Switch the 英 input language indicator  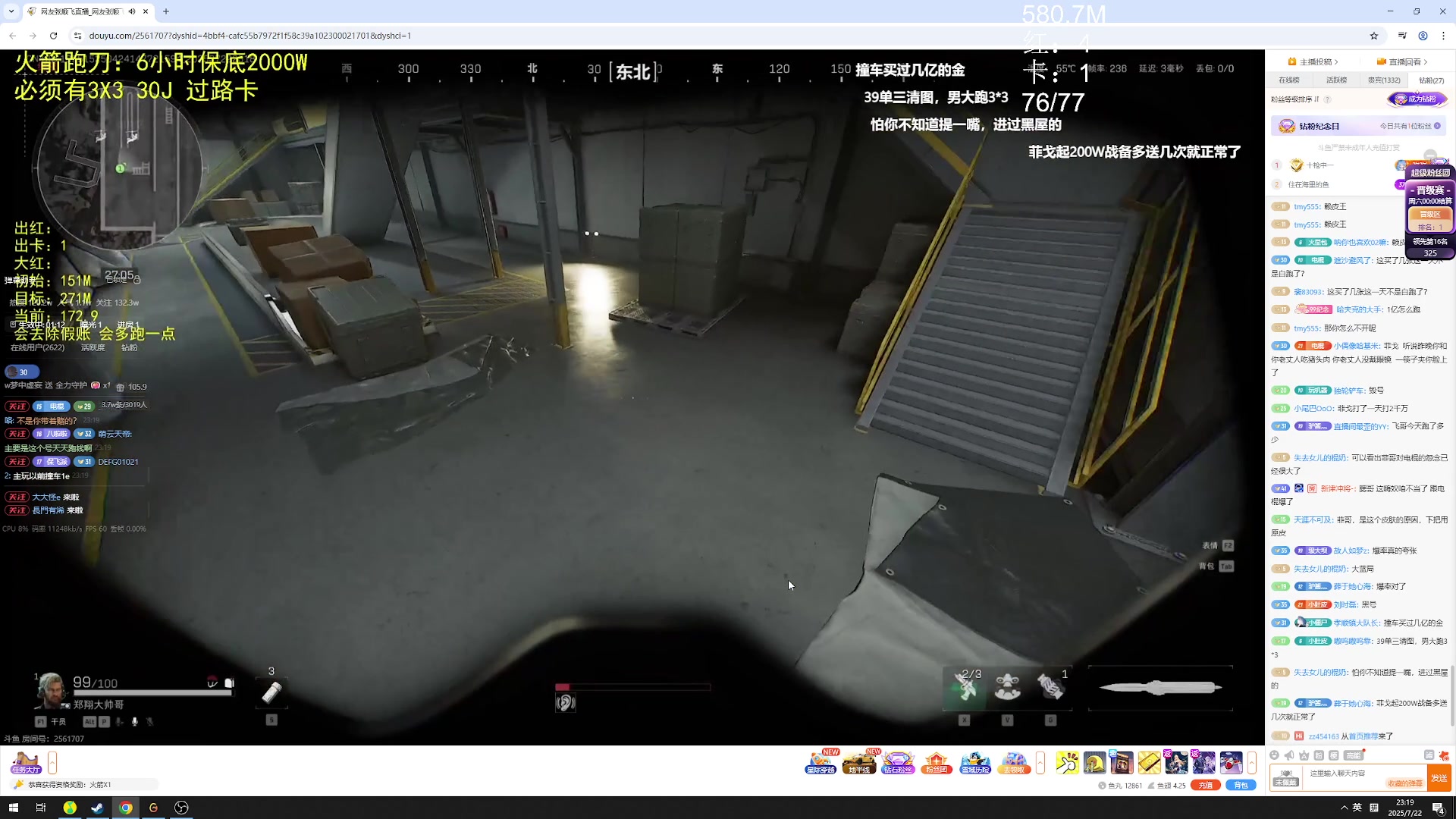(1357, 808)
